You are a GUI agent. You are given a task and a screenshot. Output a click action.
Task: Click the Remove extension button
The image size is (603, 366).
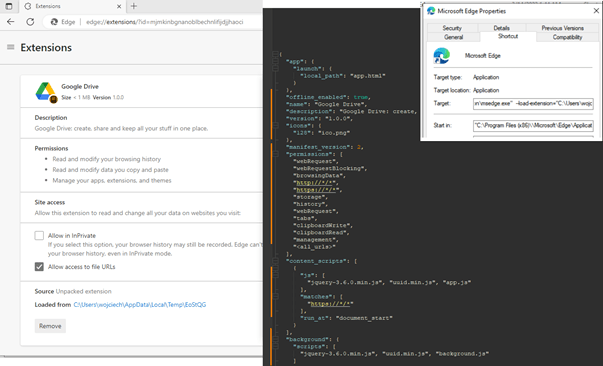click(50, 326)
